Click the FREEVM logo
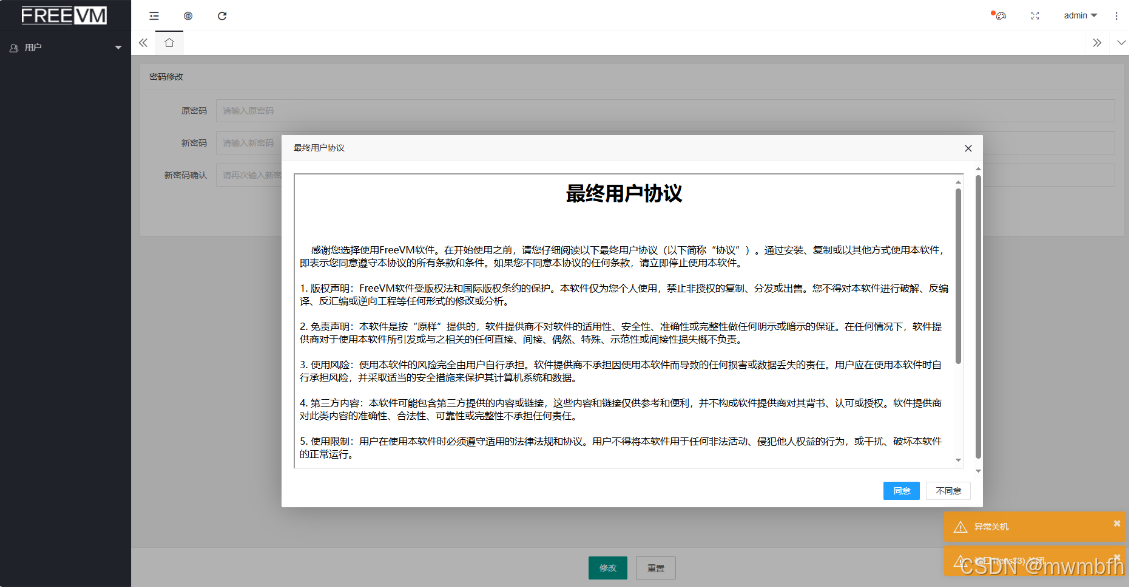Screen dimensions: 1129x587 tap(64, 15)
